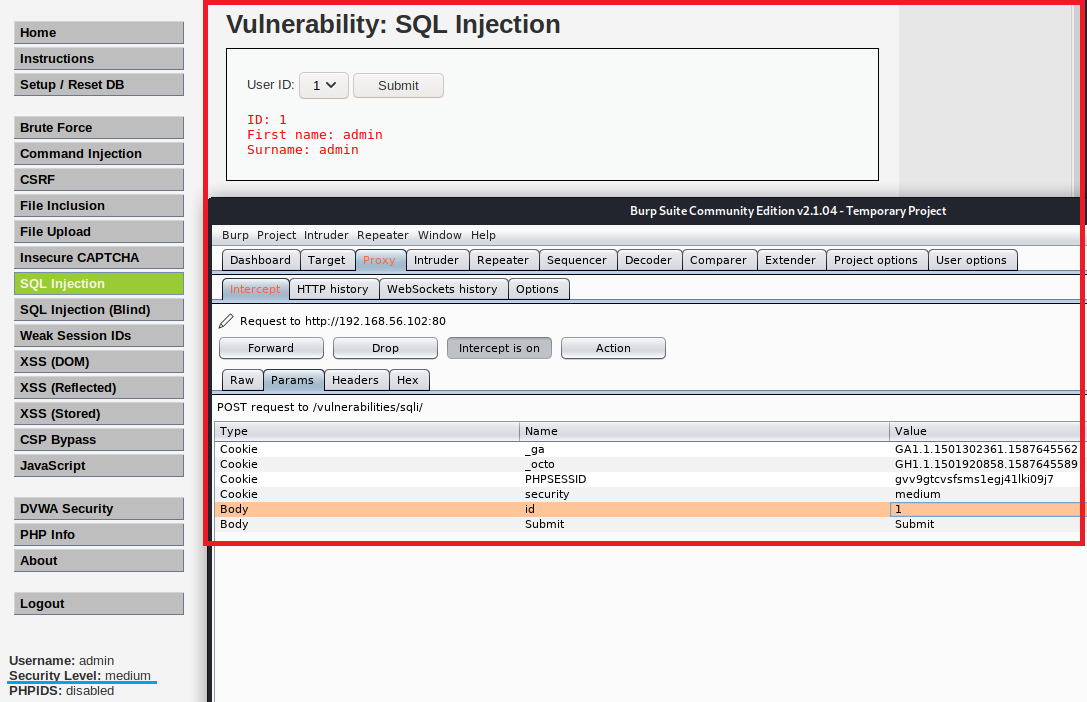Image resolution: width=1087 pixels, height=702 pixels.
Task: Click the Submit button in the DVWA form
Action: pos(398,85)
